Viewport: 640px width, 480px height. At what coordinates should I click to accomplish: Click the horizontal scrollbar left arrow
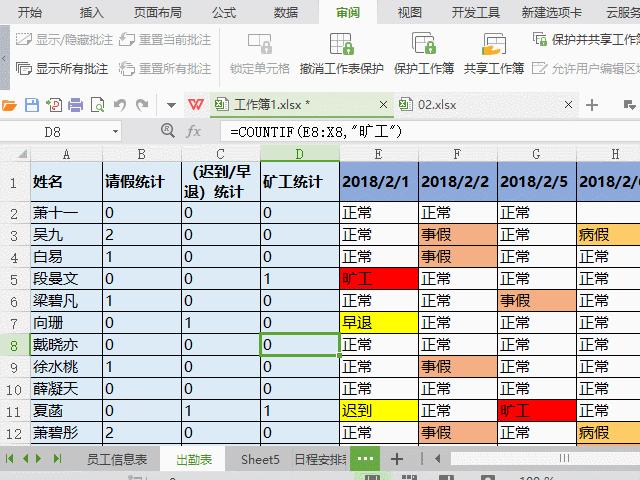tap(437, 458)
